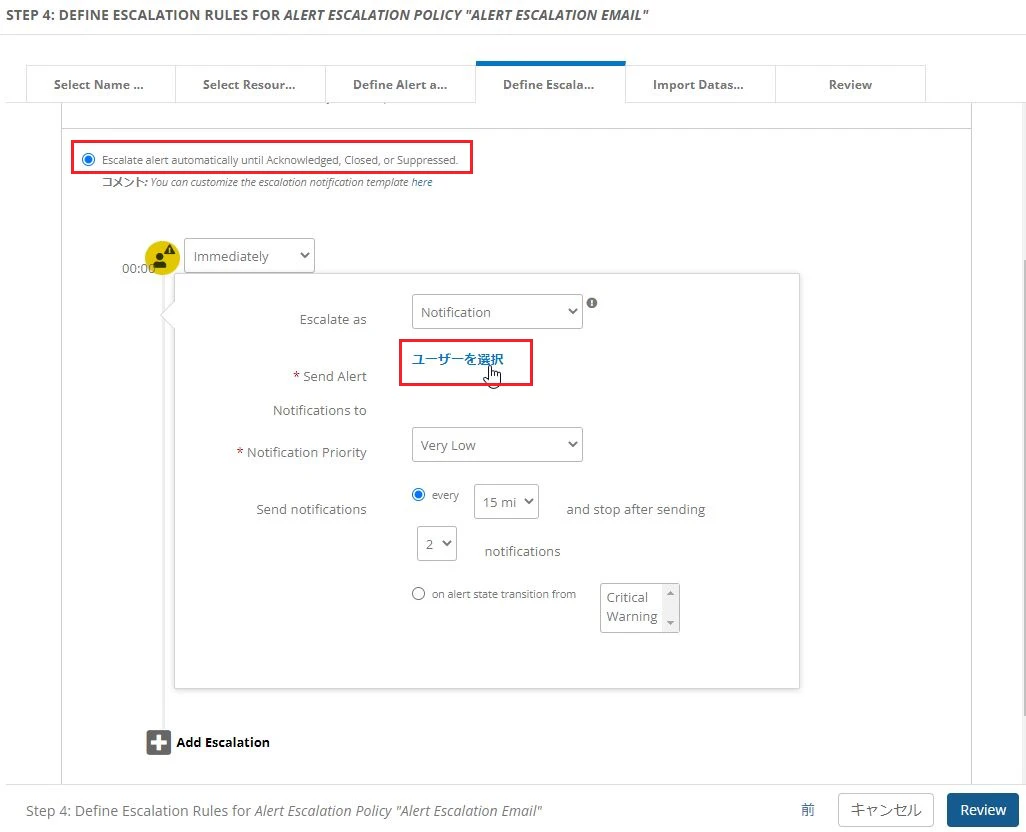Switch to the Review tab
1026x832 pixels.
[x=850, y=84]
